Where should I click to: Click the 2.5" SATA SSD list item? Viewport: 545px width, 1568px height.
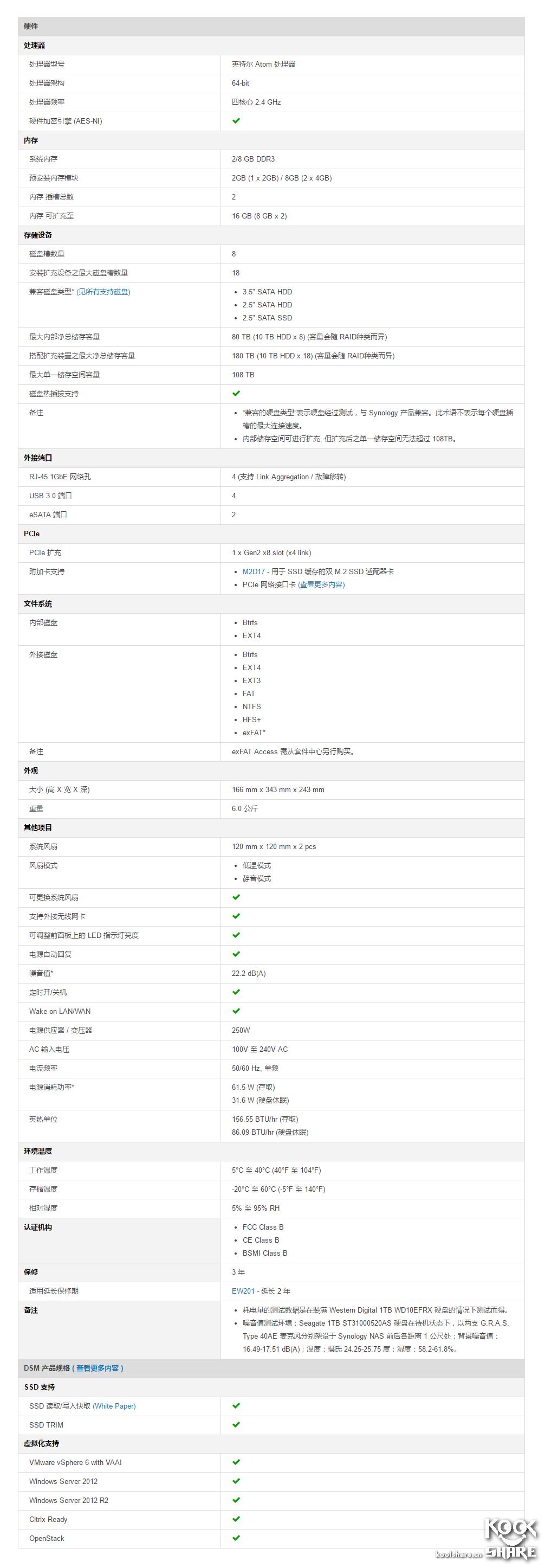pos(267,318)
